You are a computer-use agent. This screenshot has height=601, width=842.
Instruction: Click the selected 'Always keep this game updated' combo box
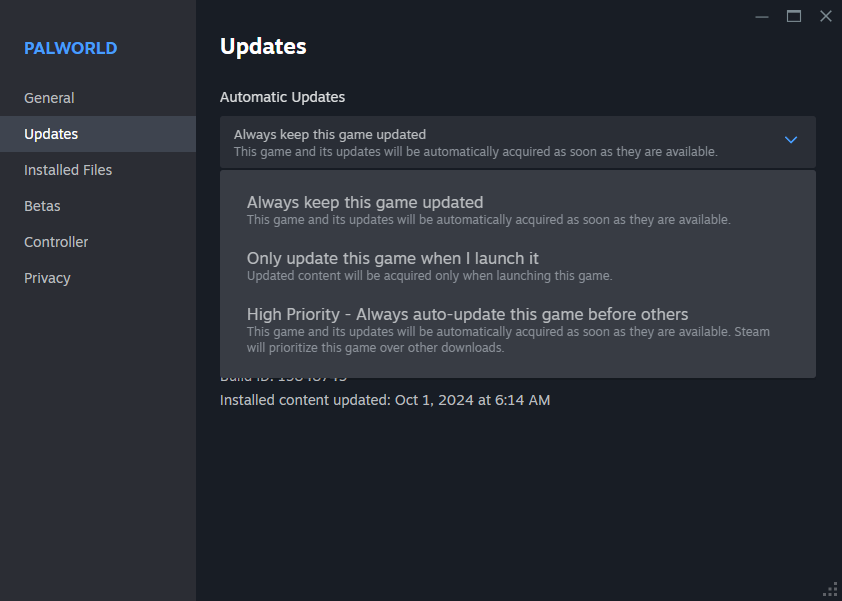[518, 142]
